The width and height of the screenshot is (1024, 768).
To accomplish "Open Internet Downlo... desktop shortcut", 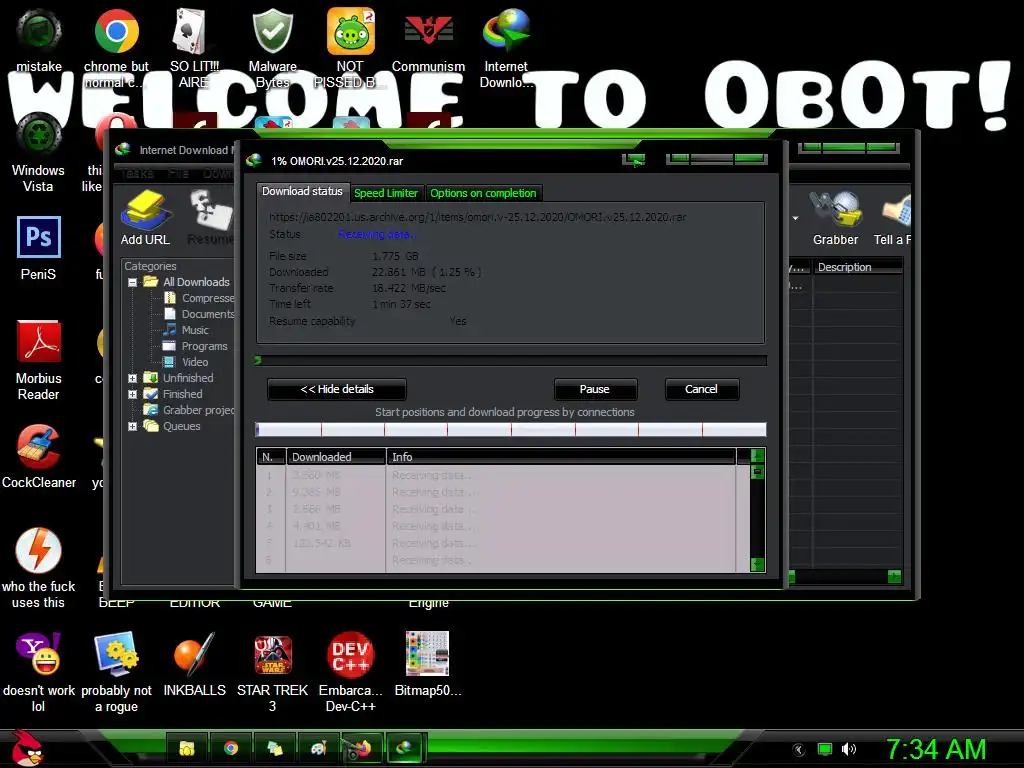I will point(506,48).
